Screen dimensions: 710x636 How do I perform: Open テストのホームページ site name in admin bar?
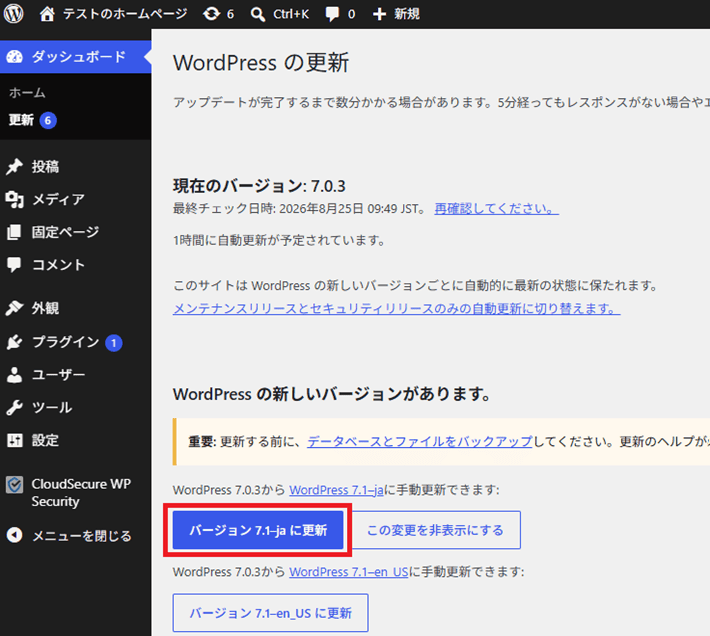click(125, 14)
